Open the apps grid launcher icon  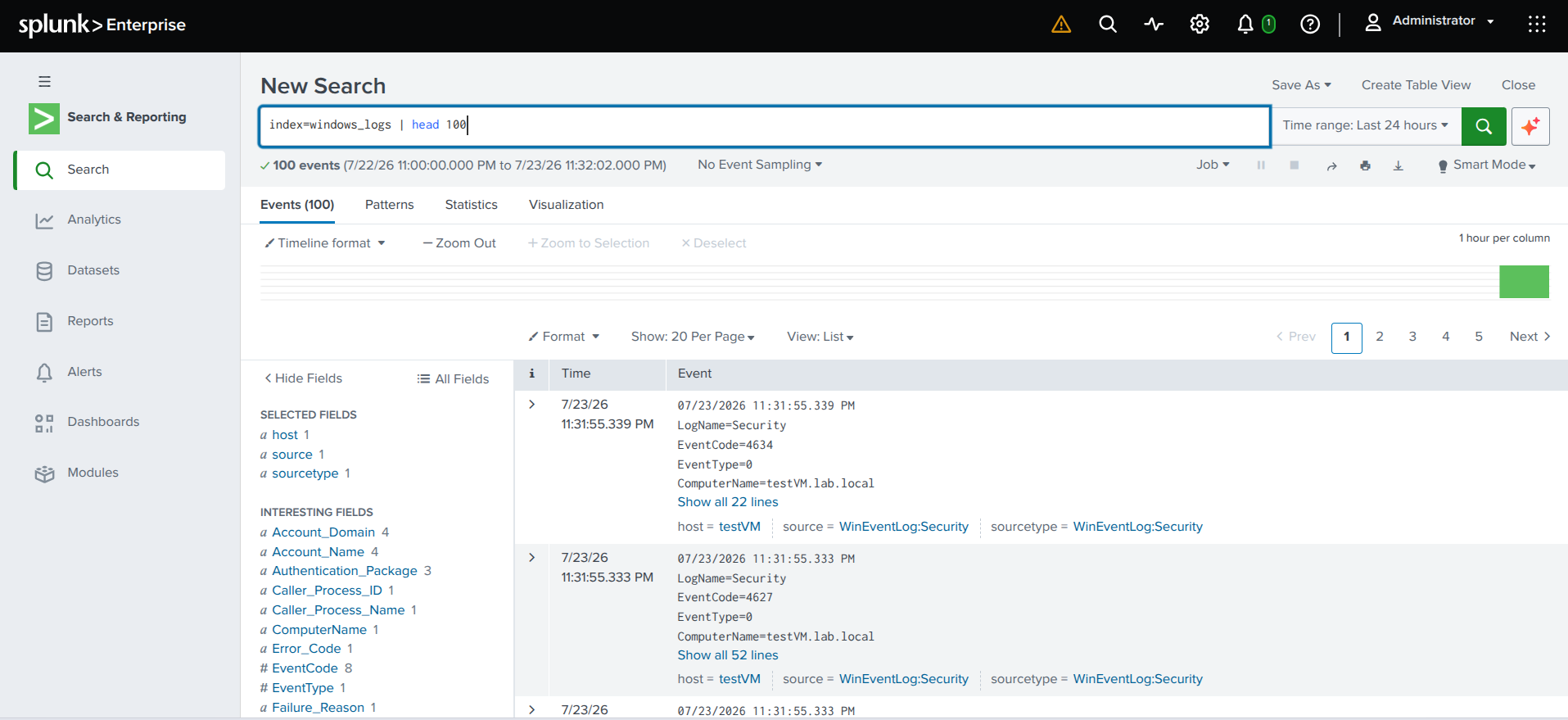1537,25
